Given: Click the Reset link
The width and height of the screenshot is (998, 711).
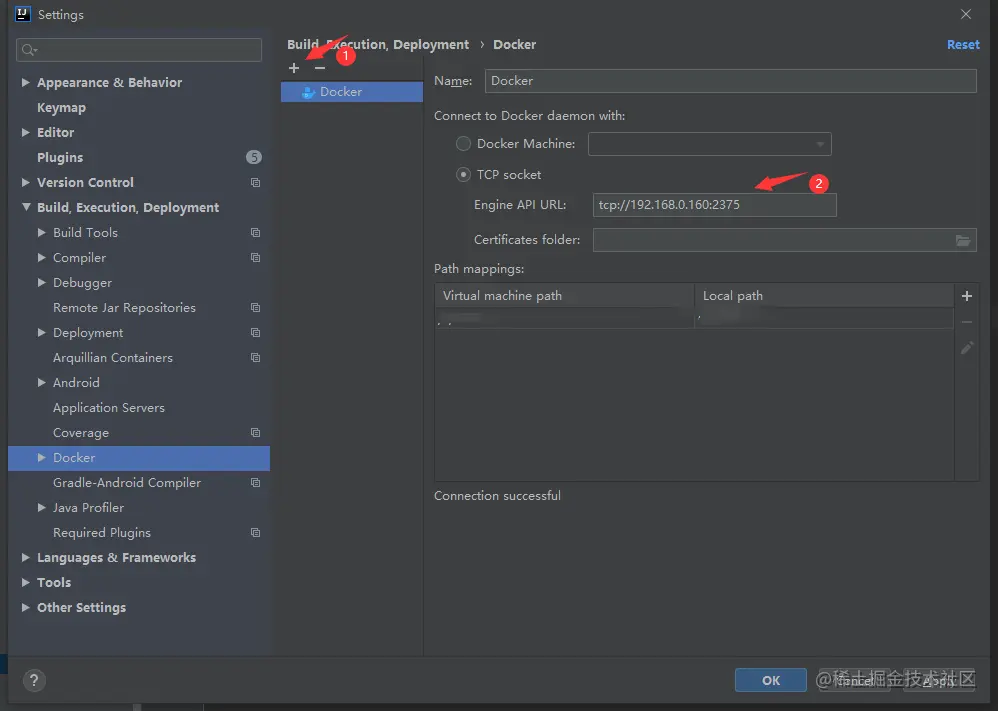Looking at the screenshot, I should [963, 45].
